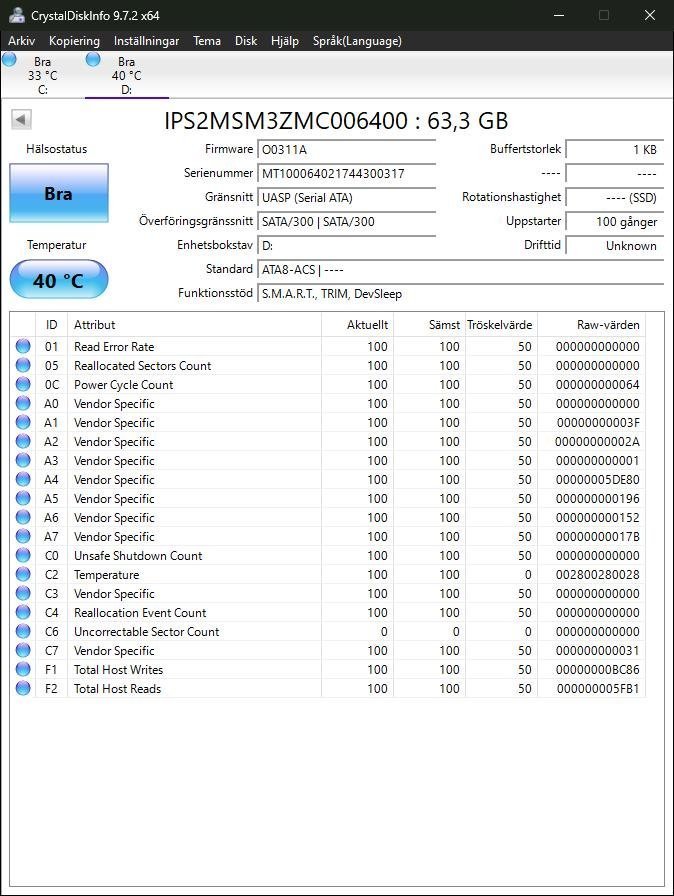Click the Raw-värden column header
This screenshot has width=674, height=896.
pyautogui.click(x=607, y=325)
